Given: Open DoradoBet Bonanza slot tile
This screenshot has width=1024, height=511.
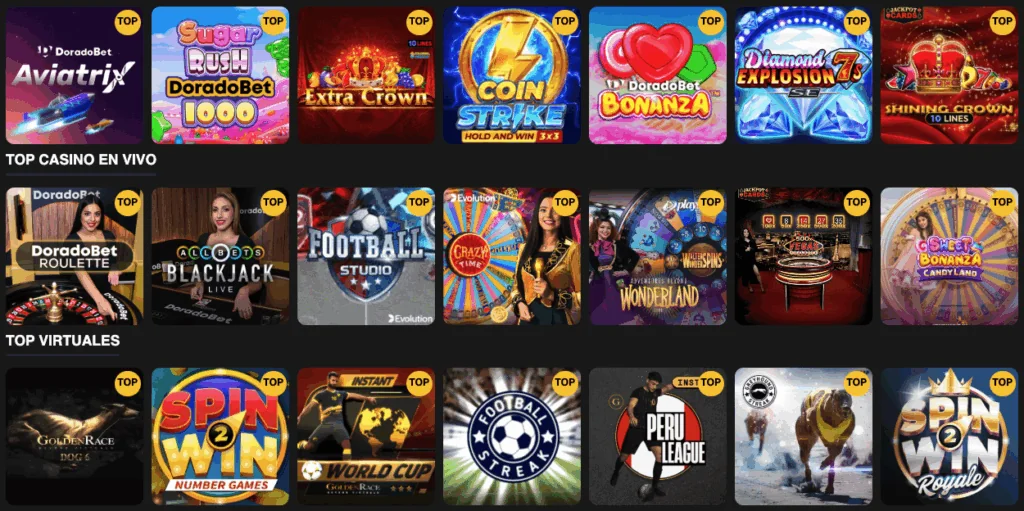Looking at the screenshot, I should tap(658, 75).
